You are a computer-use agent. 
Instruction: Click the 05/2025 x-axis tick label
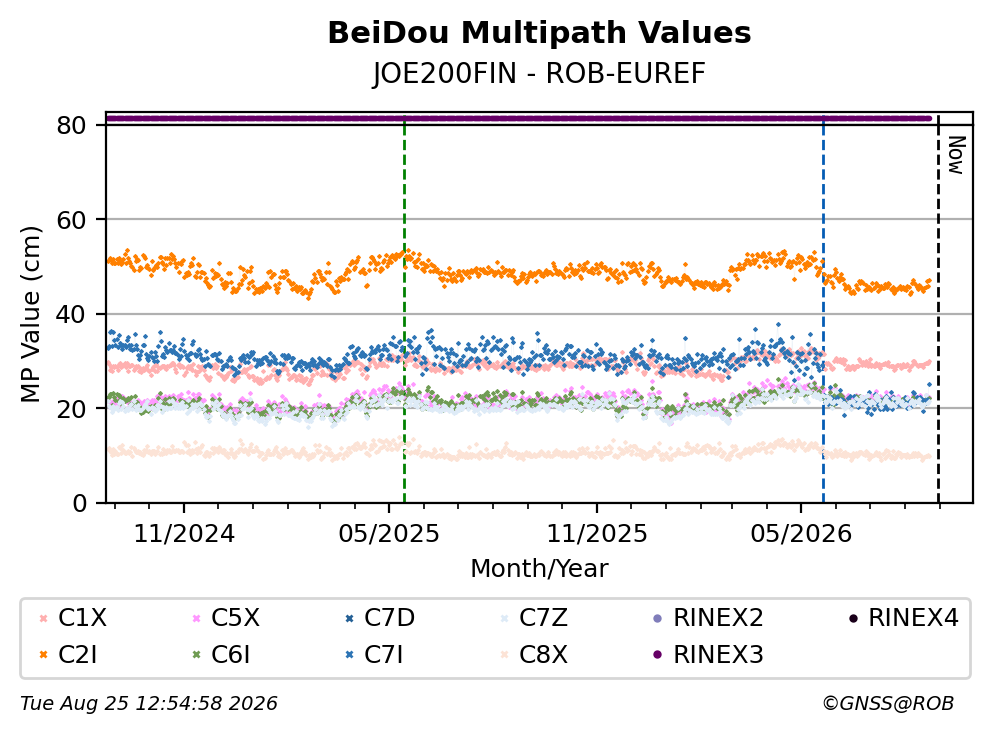[x=388, y=534]
